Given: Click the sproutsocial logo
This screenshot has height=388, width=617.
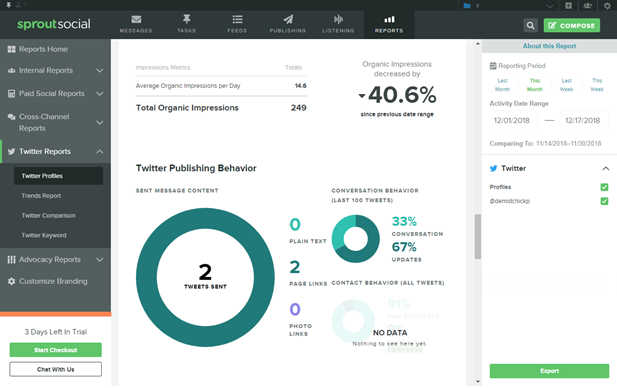Looking at the screenshot, I should coord(54,24).
